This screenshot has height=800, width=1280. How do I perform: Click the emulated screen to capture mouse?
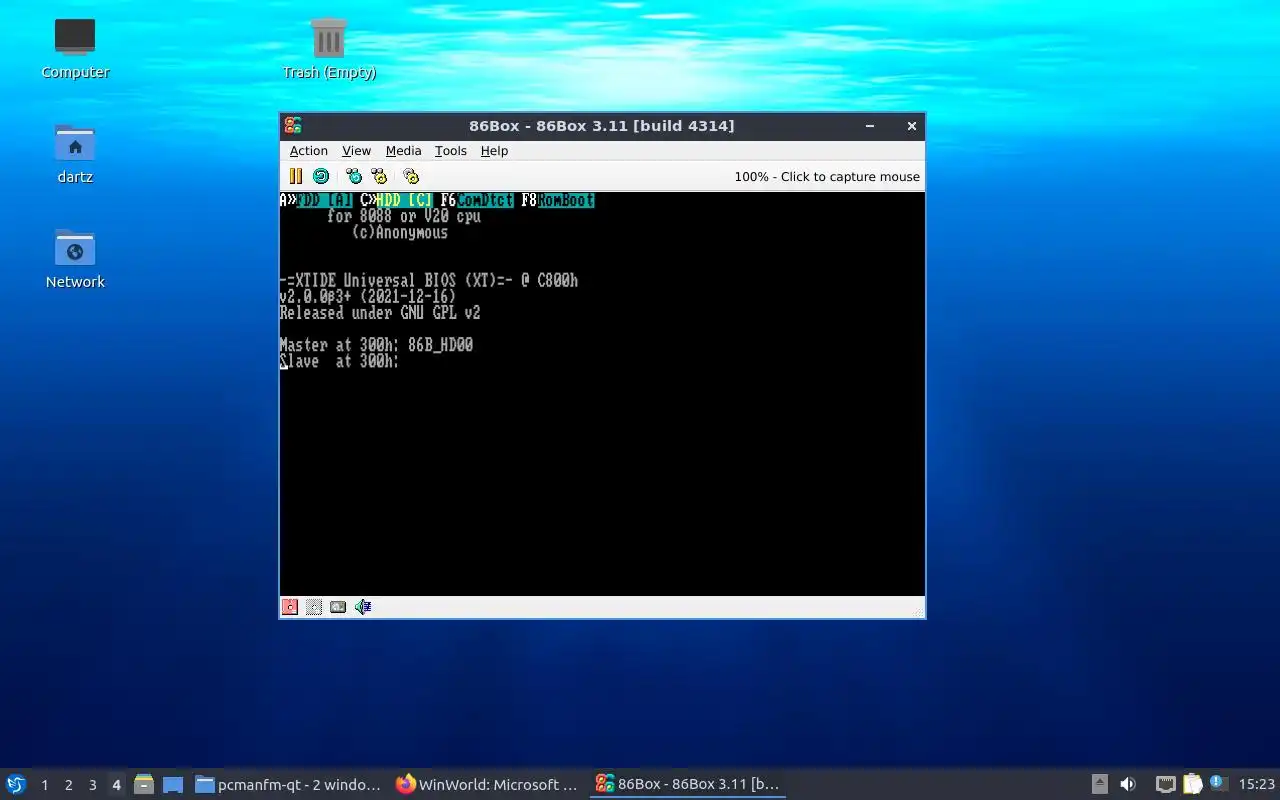tap(602, 394)
